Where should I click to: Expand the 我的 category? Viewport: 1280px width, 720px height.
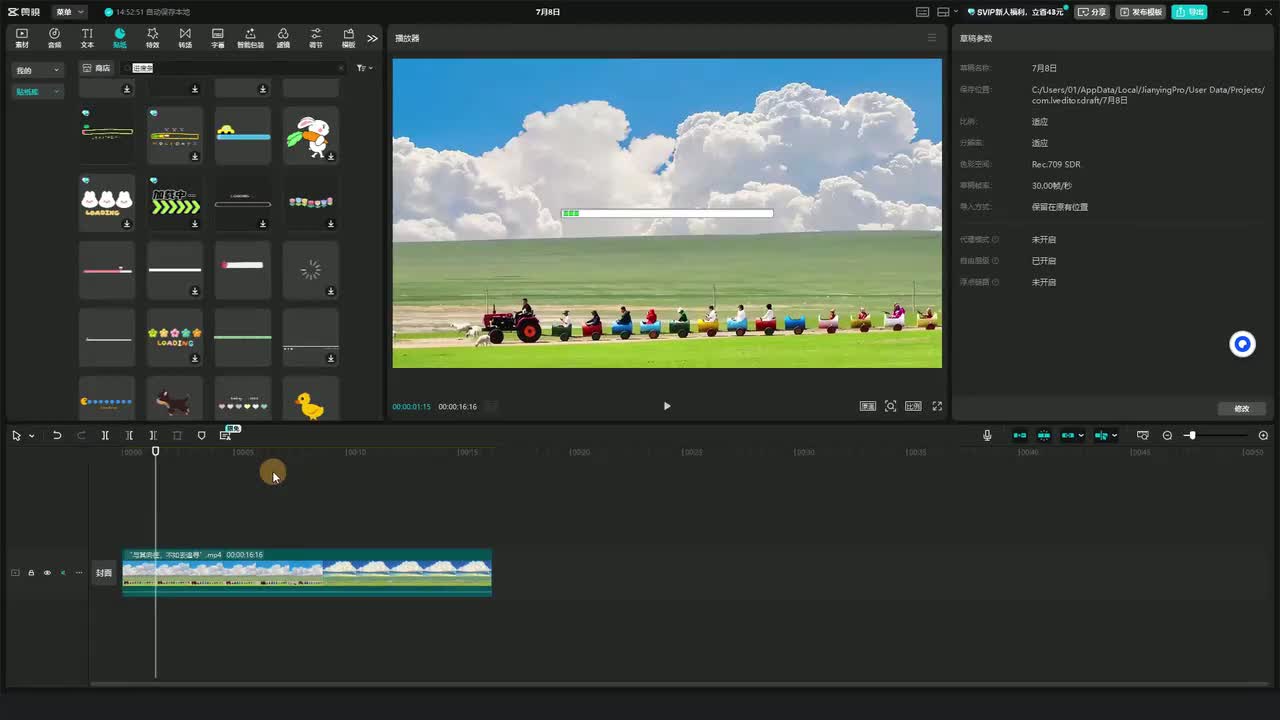click(x=37, y=70)
